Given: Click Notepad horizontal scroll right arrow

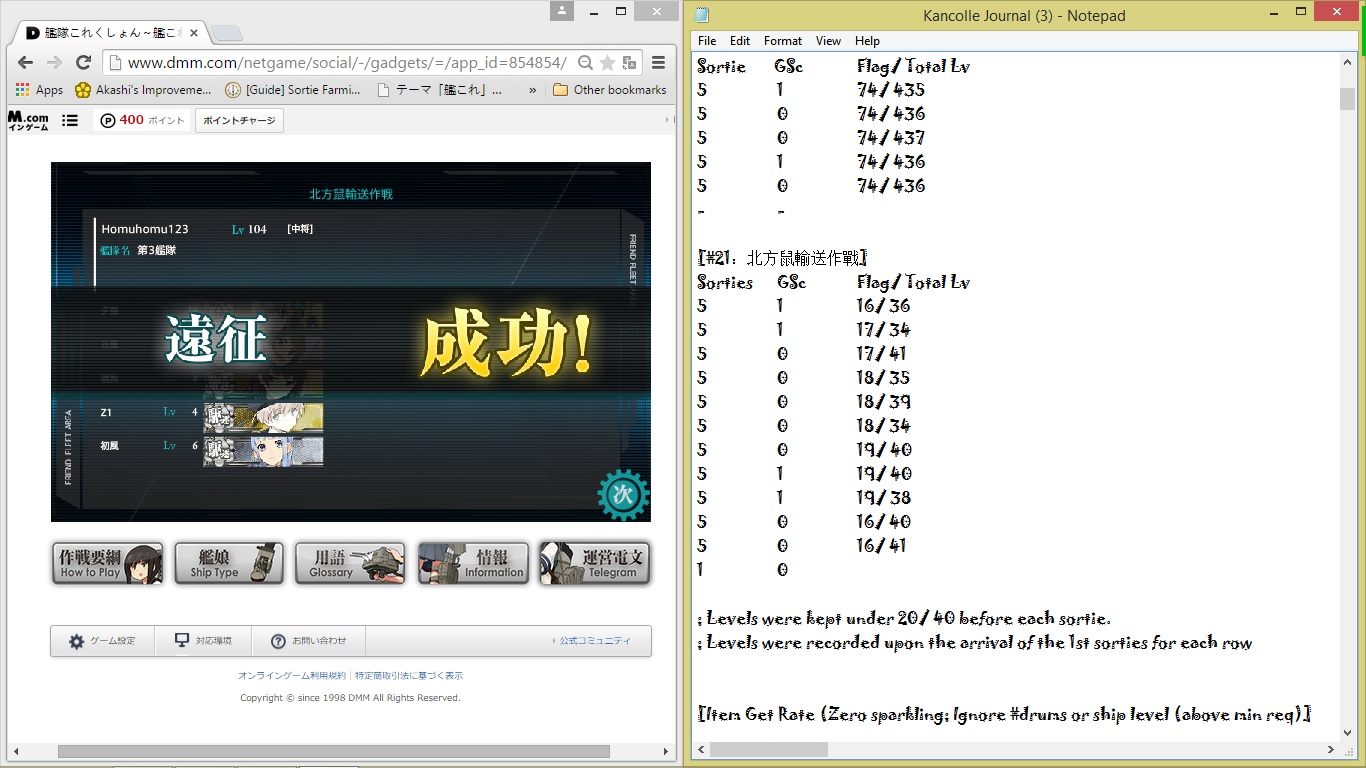Looking at the screenshot, I should click(1331, 749).
